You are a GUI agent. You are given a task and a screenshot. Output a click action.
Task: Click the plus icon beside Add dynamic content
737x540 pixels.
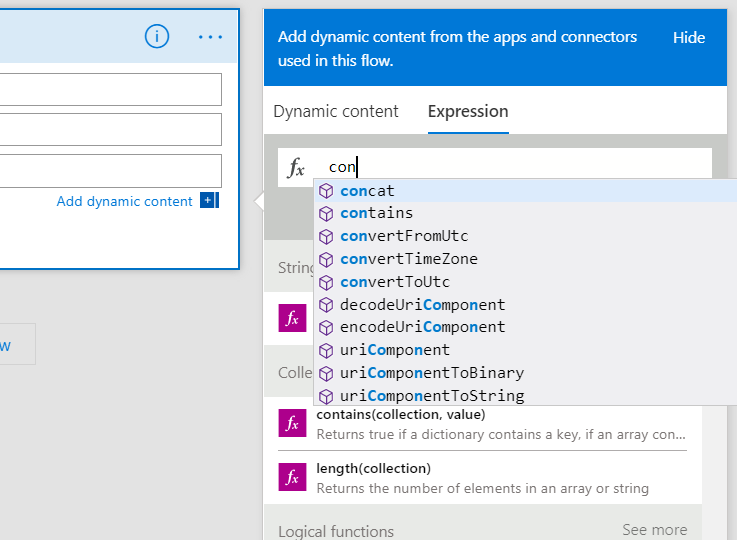(208, 201)
